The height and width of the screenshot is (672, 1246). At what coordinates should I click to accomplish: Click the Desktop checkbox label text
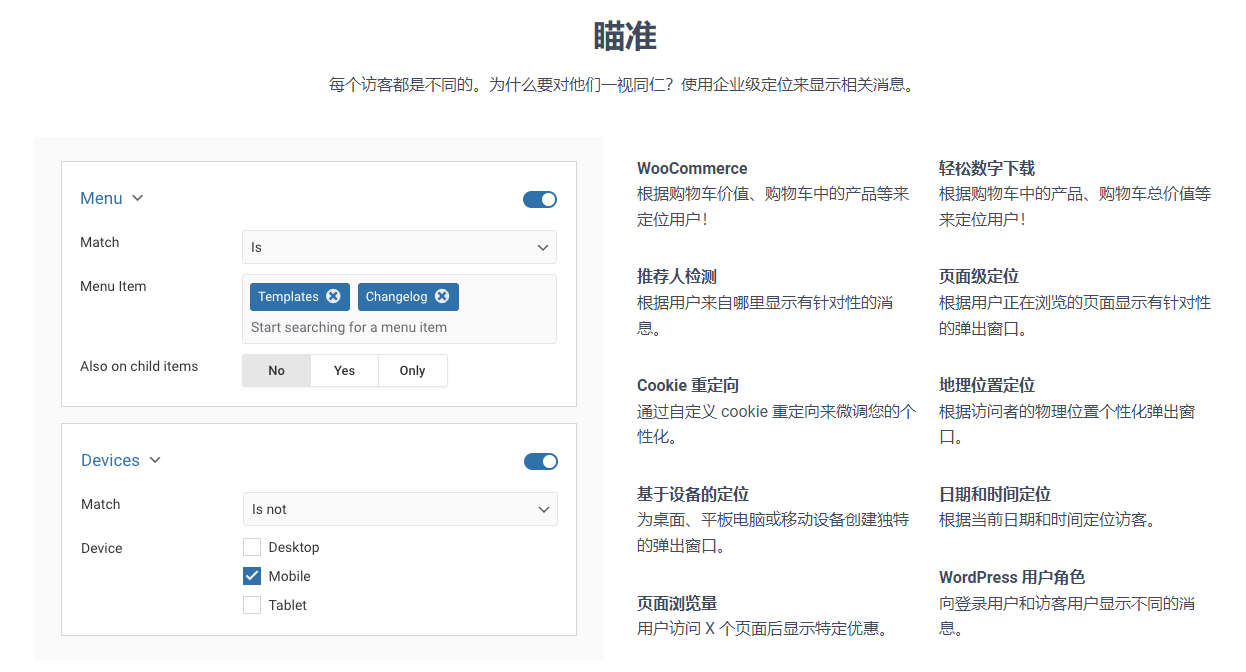294,547
